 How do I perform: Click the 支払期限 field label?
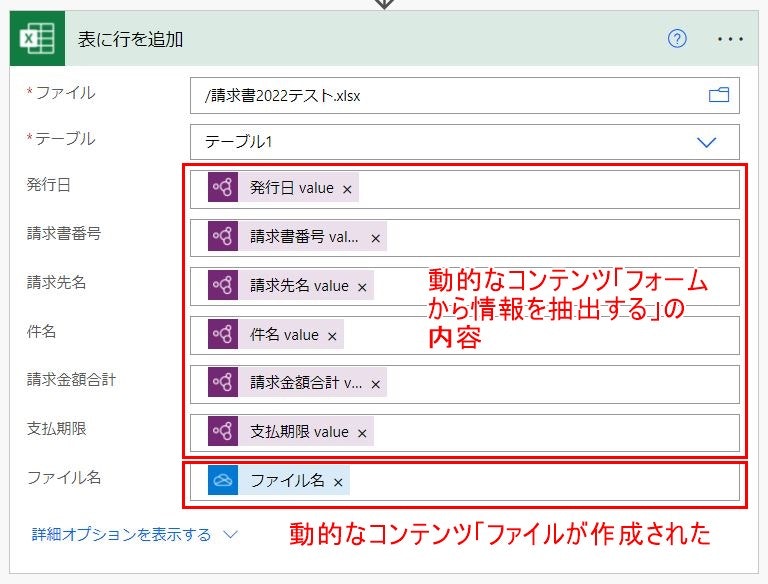pyautogui.click(x=56, y=428)
